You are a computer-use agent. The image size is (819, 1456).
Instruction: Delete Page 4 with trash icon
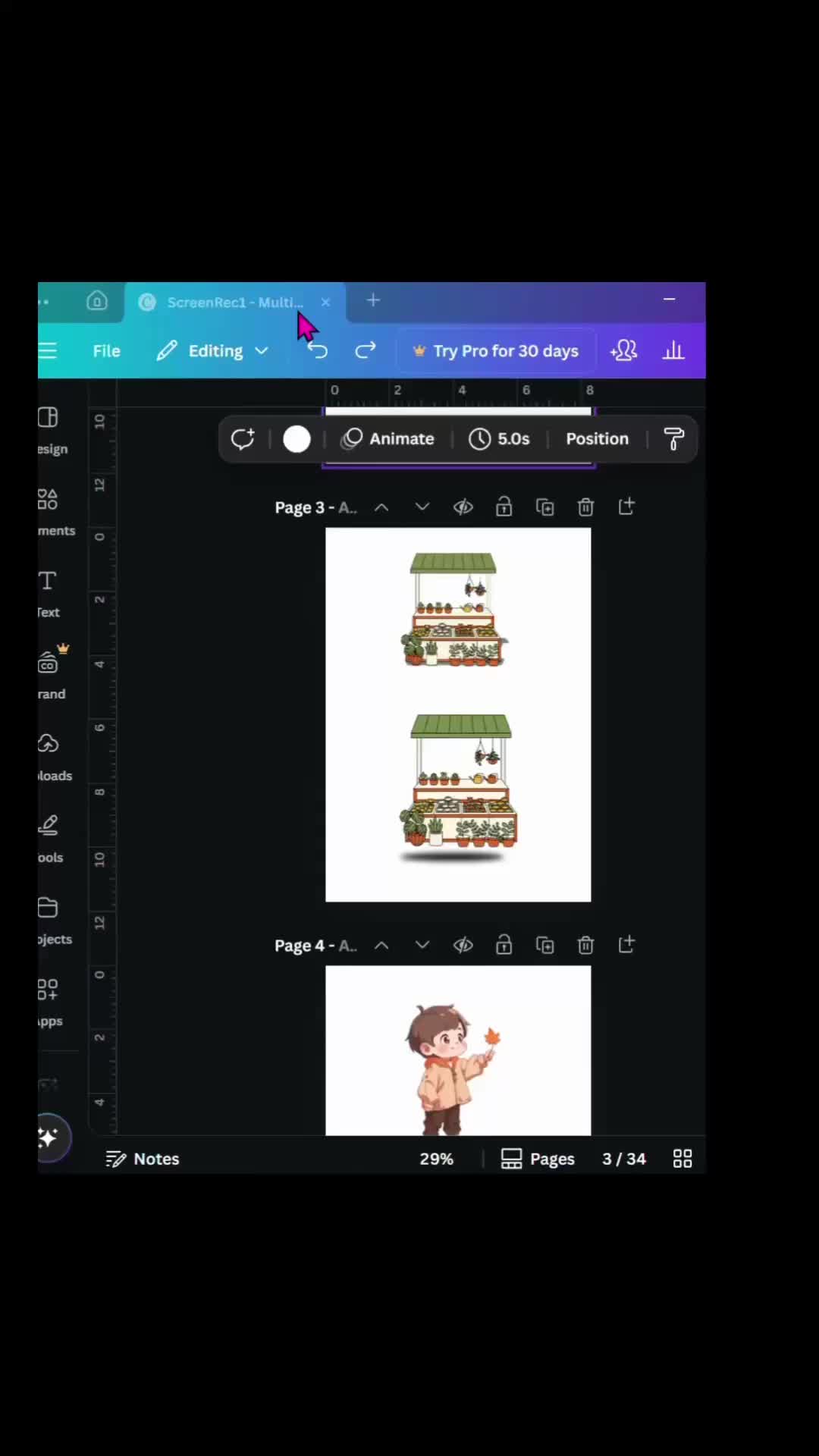coord(585,945)
